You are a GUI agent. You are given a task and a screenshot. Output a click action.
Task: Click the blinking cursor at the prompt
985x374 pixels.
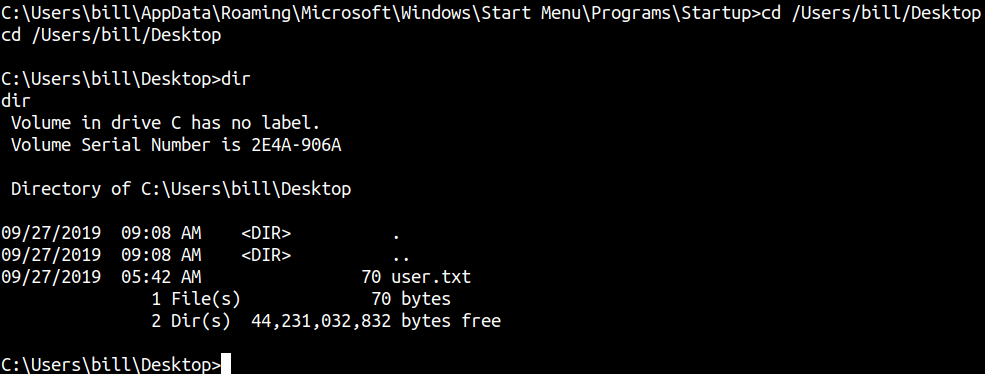click(226, 365)
